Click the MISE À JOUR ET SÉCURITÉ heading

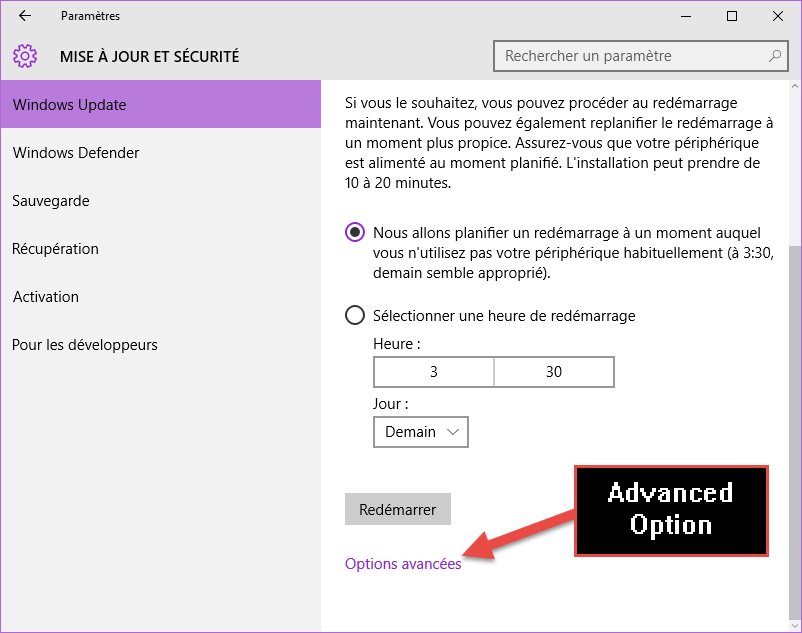point(149,56)
